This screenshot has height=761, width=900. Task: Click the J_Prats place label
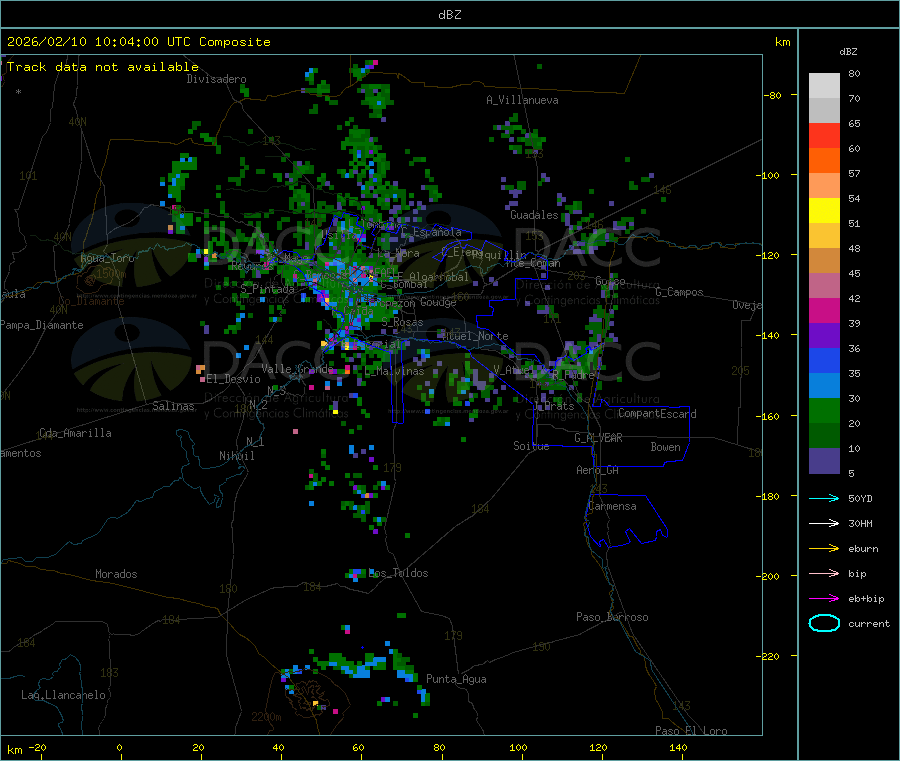tap(554, 406)
